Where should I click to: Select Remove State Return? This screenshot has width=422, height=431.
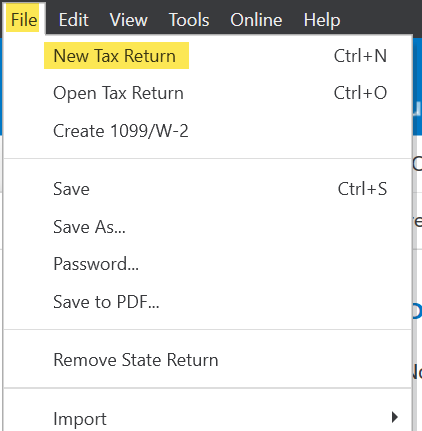[208, 360]
